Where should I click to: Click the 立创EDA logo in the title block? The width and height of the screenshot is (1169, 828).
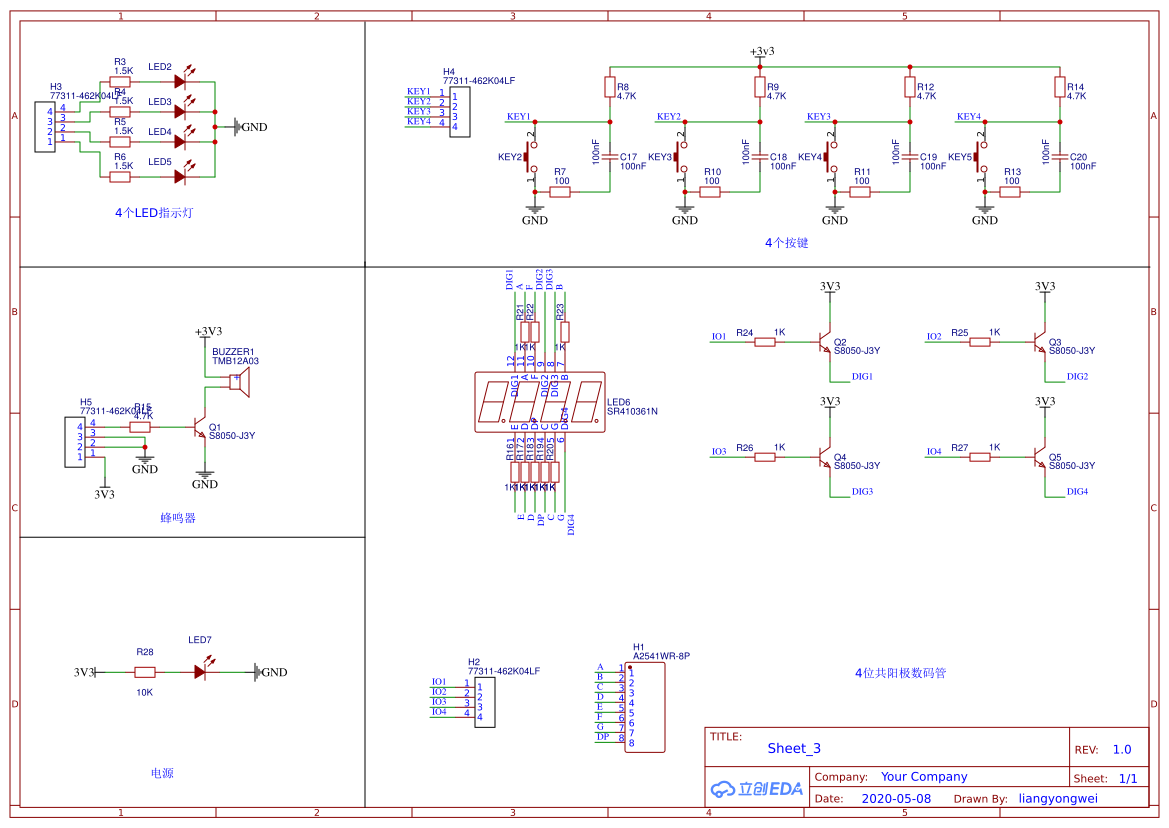(x=757, y=789)
